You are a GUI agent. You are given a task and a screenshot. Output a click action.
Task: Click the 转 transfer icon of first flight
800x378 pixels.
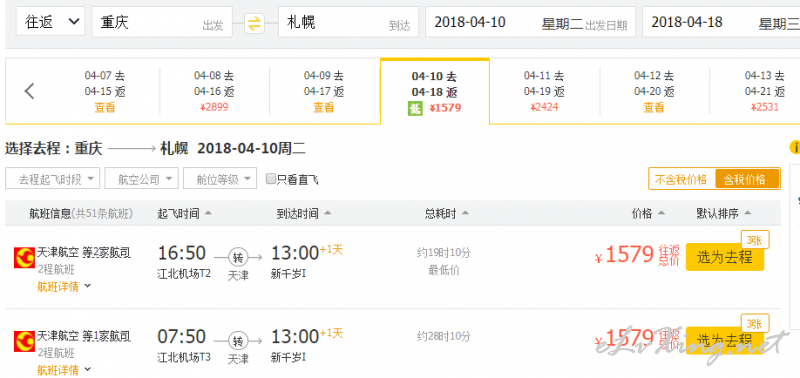238,257
